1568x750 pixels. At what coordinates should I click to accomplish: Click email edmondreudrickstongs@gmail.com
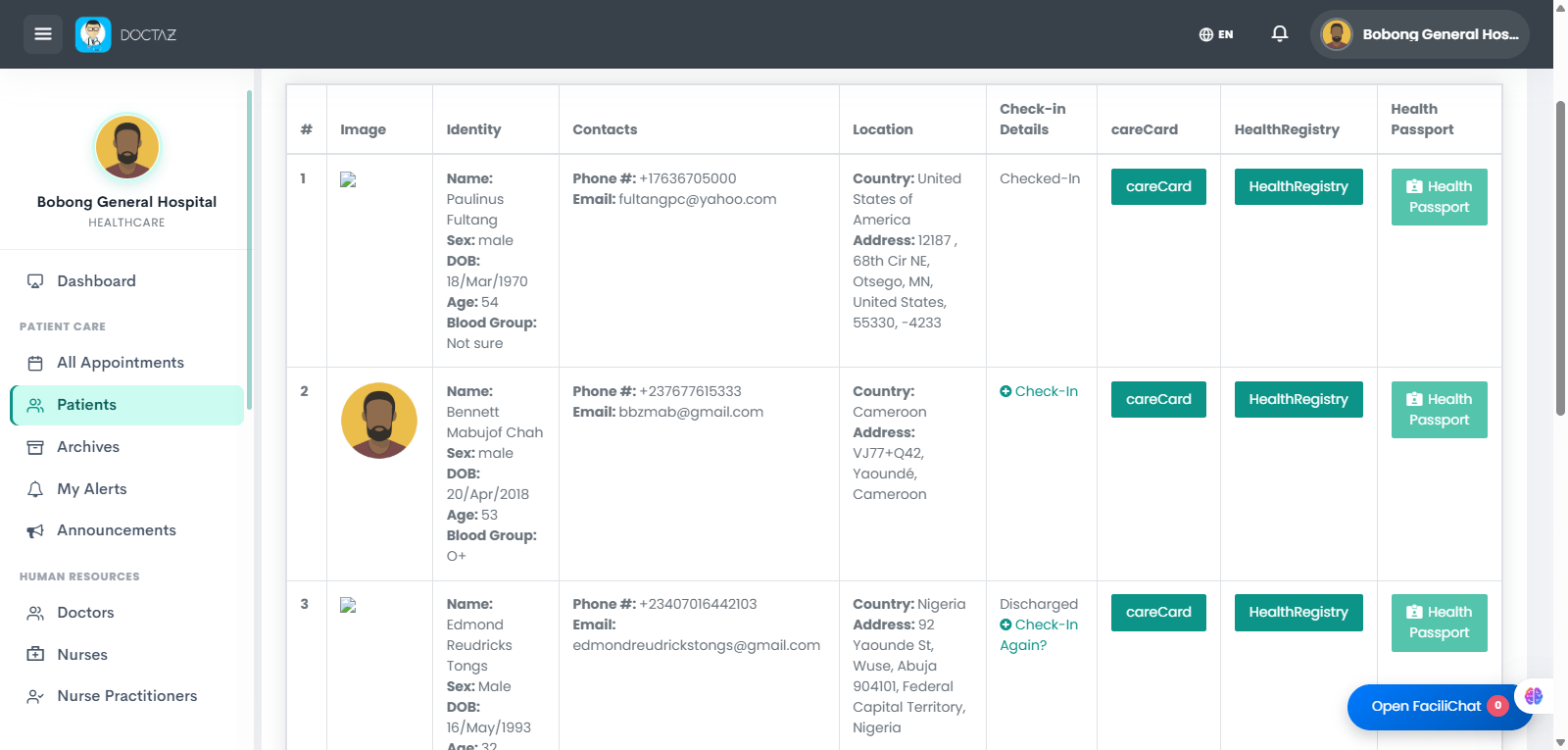pos(697,645)
